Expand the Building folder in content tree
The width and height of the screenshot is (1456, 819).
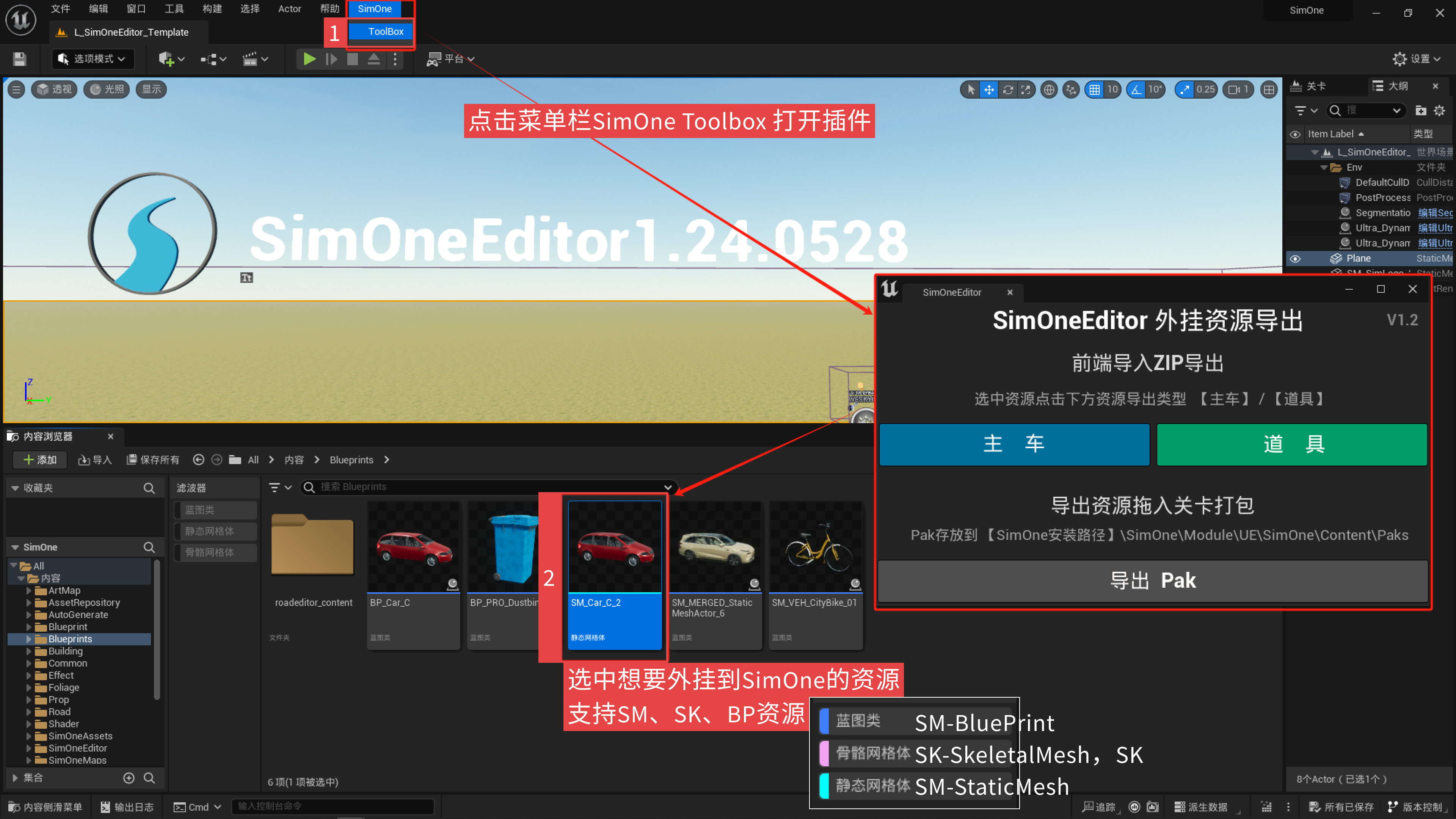[29, 651]
